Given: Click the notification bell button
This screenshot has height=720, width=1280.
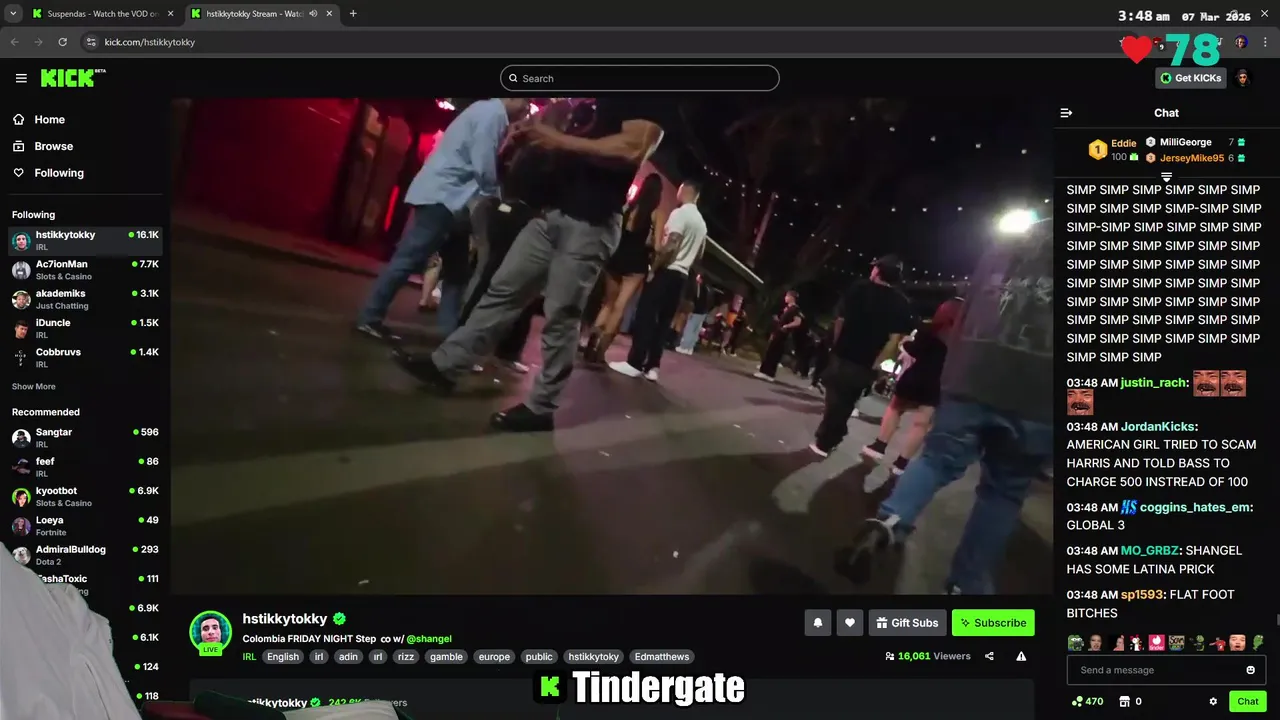Looking at the screenshot, I should (818, 622).
